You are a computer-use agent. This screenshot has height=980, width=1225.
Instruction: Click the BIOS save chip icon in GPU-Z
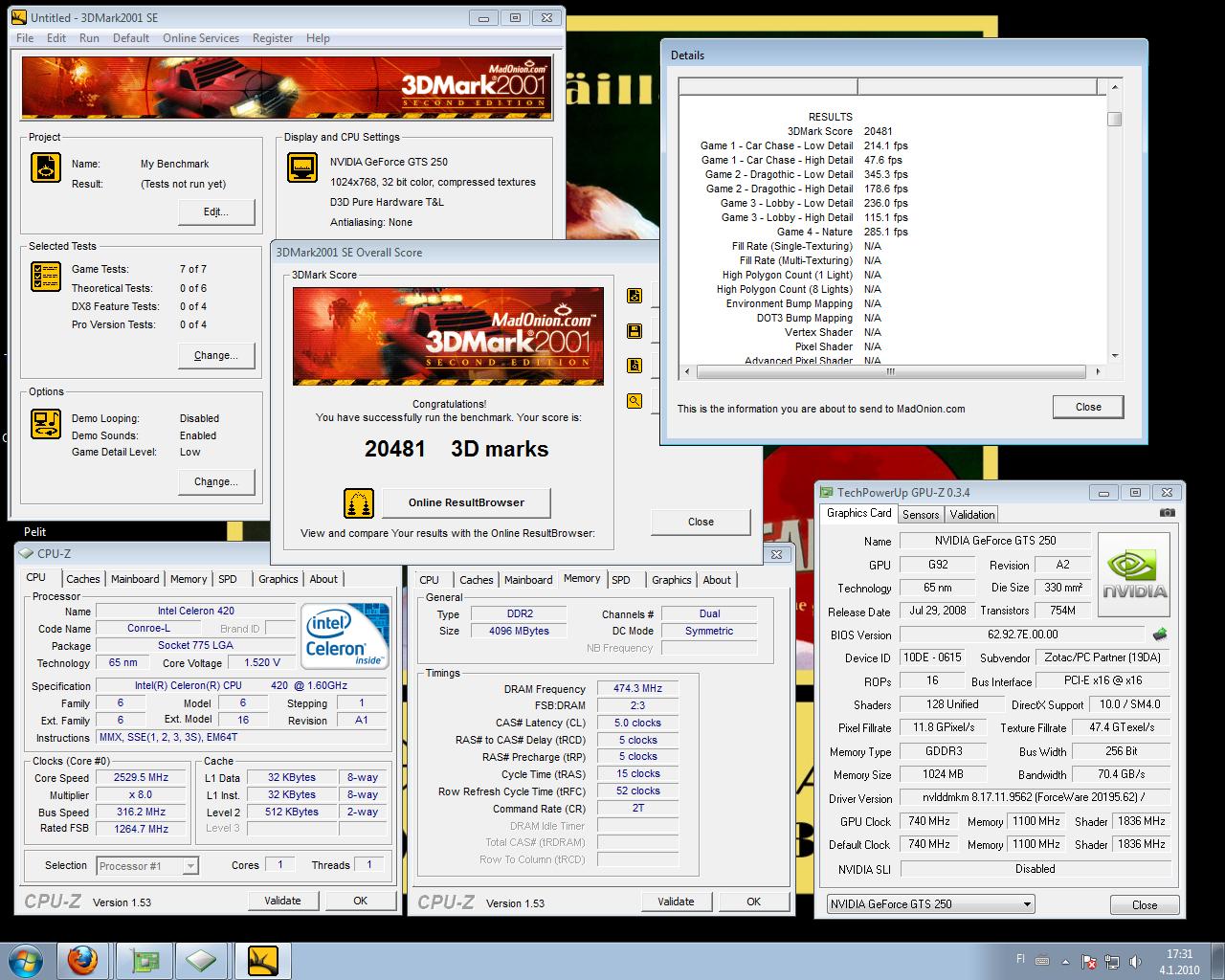(1160, 634)
